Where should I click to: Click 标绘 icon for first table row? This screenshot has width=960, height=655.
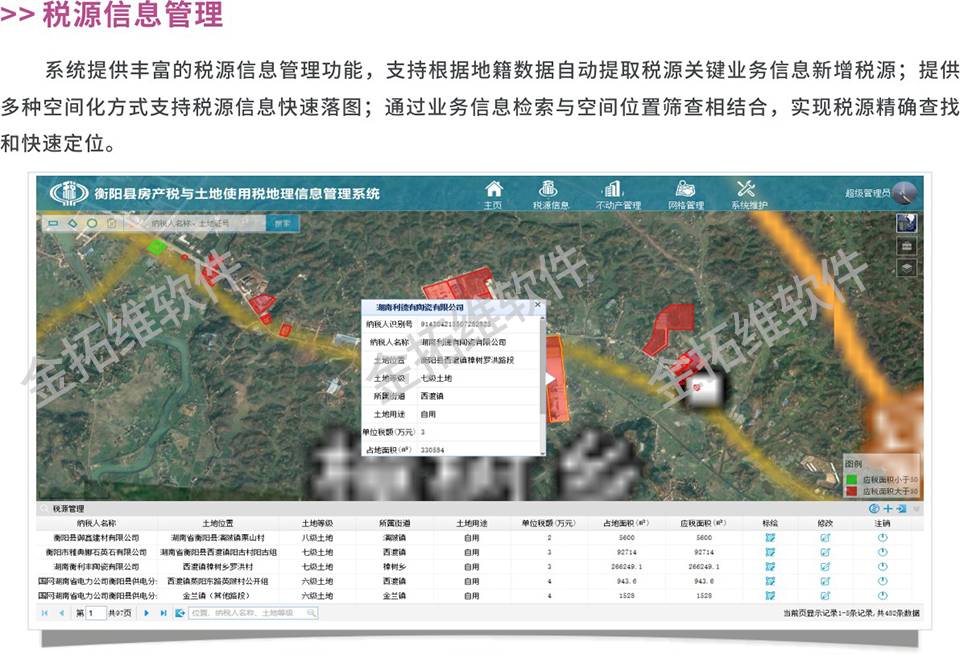point(770,537)
